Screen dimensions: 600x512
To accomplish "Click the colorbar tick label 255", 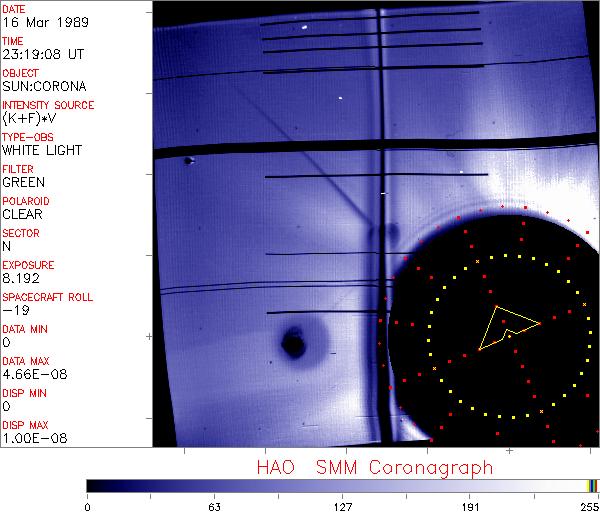I will tap(590, 505).
